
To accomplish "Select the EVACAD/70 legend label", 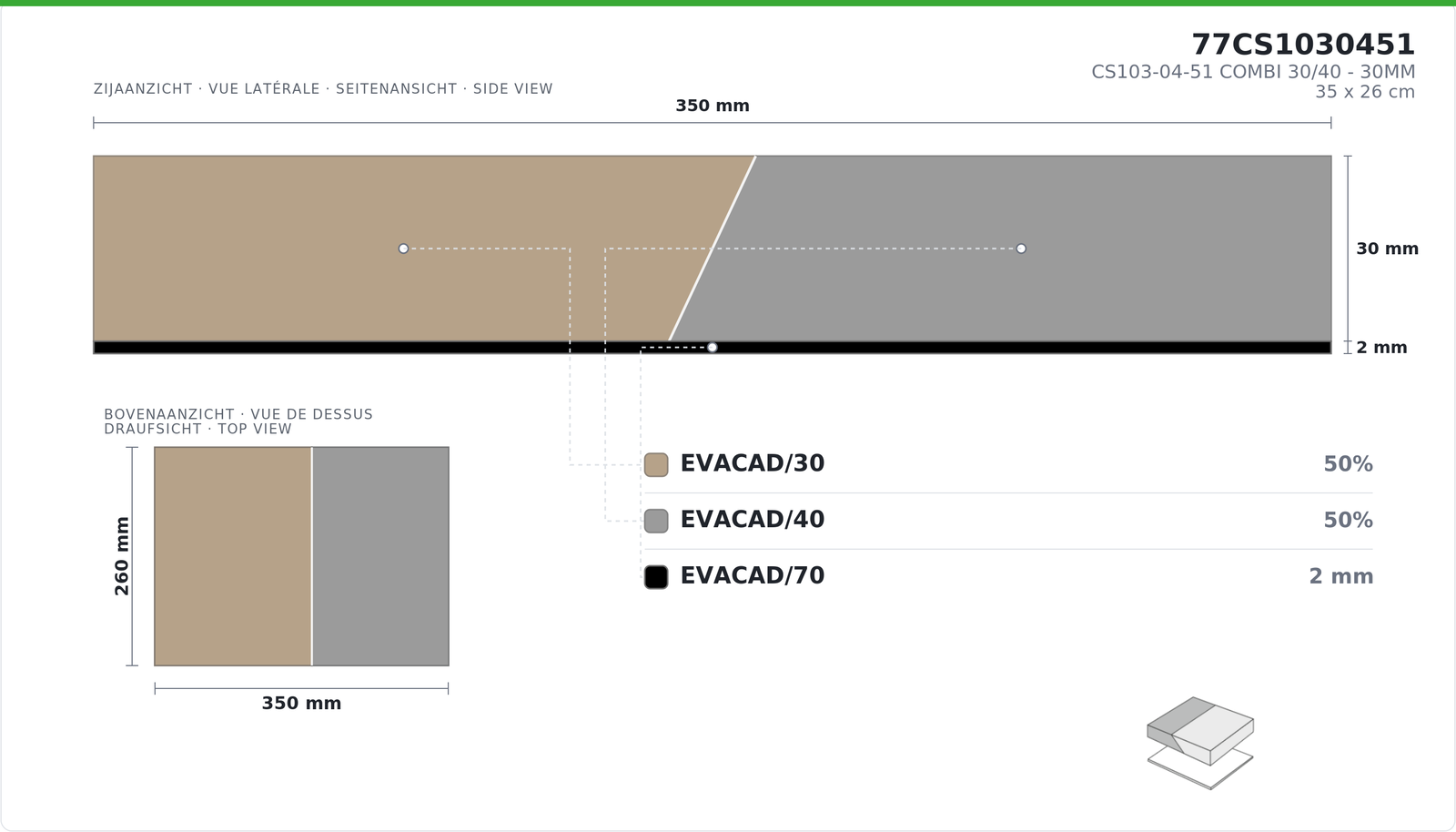I will pos(753,576).
